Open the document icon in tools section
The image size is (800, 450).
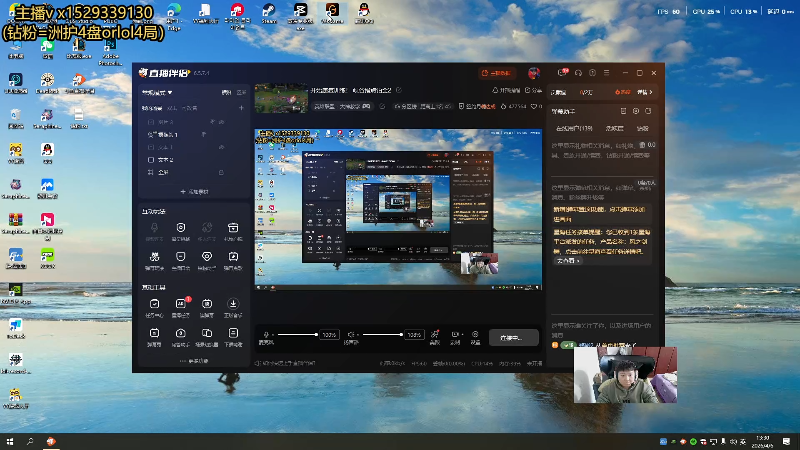click(x=233, y=333)
